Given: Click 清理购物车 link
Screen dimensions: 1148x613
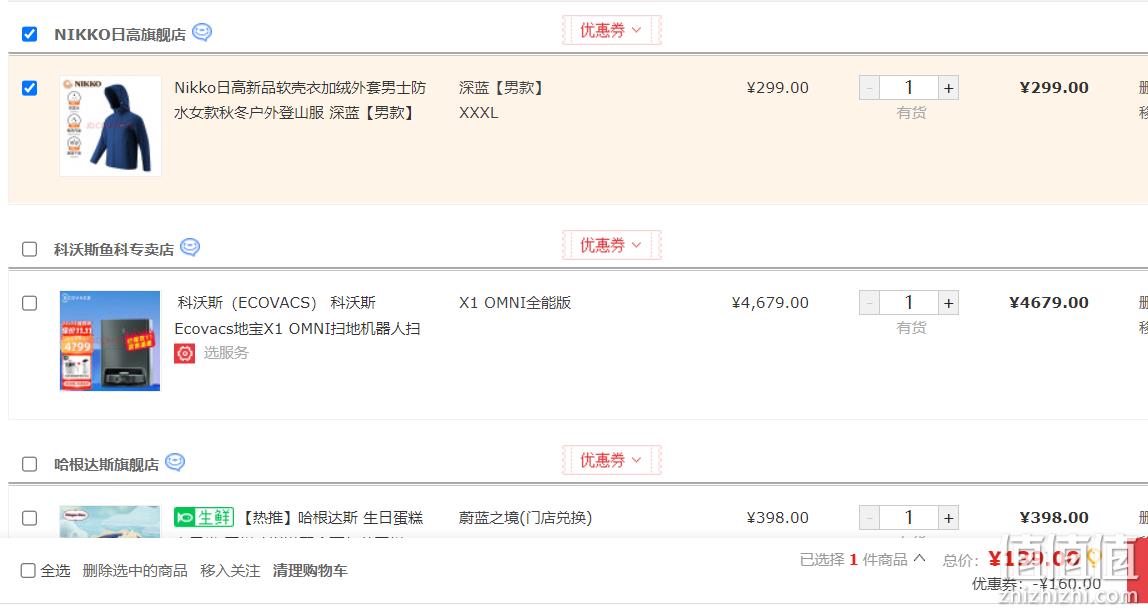Looking at the screenshot, I should (x=310, y=571).
